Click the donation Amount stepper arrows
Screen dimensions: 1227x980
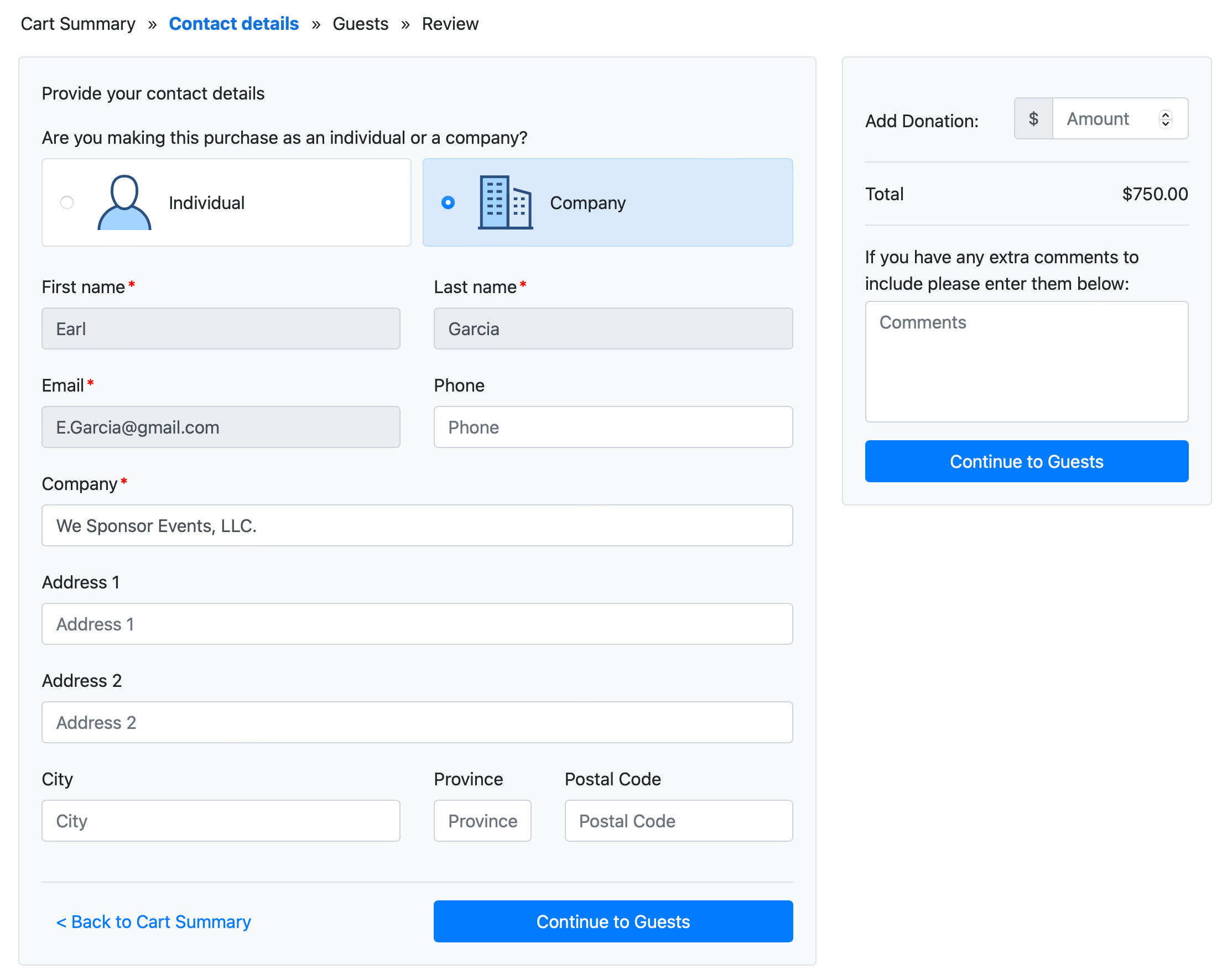pyautogui.click(x=1165, y=119)
